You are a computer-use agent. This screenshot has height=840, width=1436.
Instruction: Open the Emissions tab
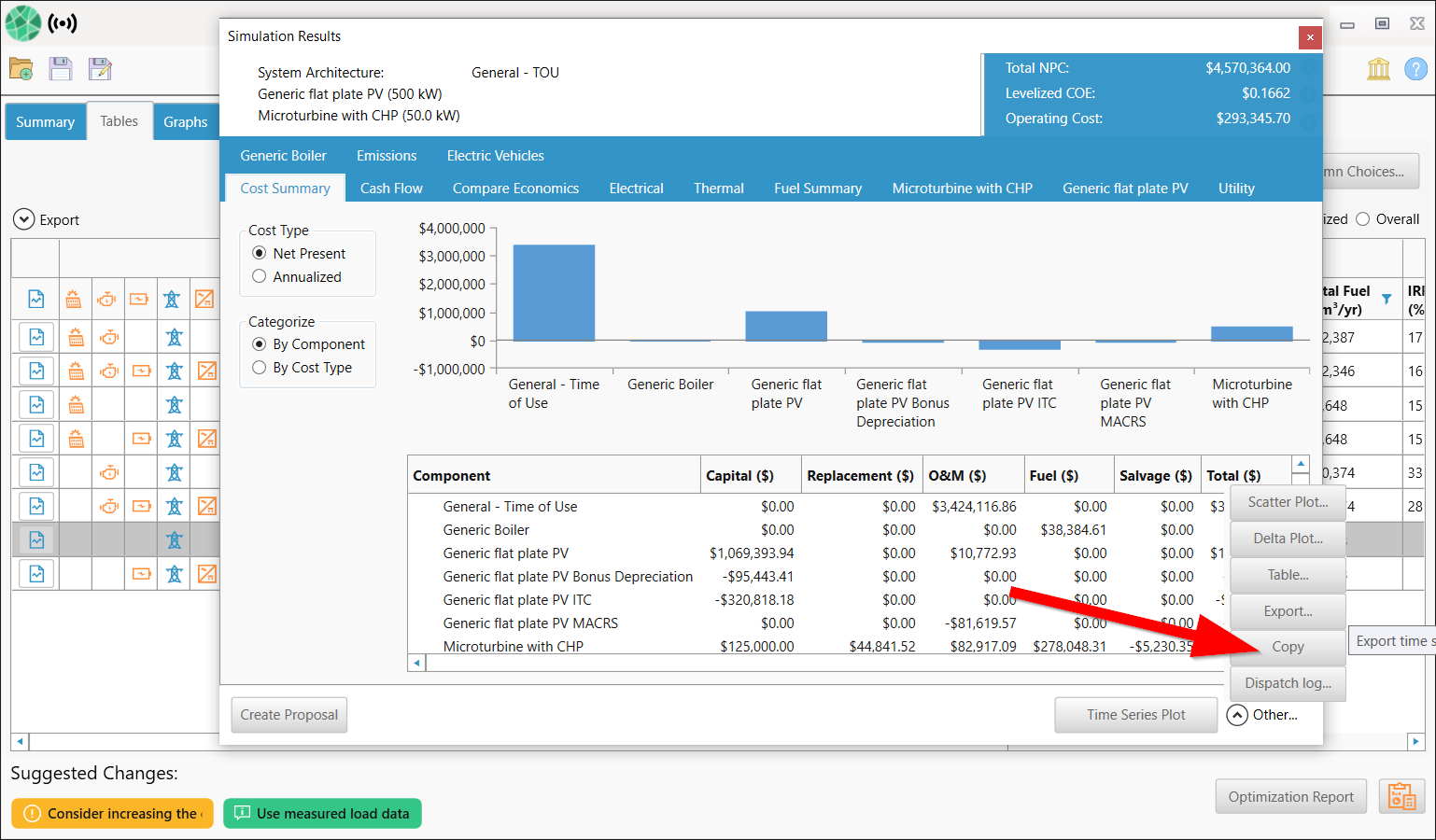tap(387, 156)
